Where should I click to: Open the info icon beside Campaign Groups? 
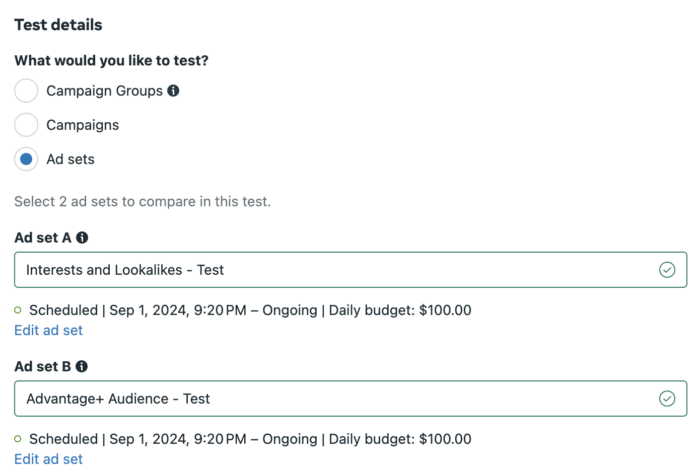coord(173,91)
